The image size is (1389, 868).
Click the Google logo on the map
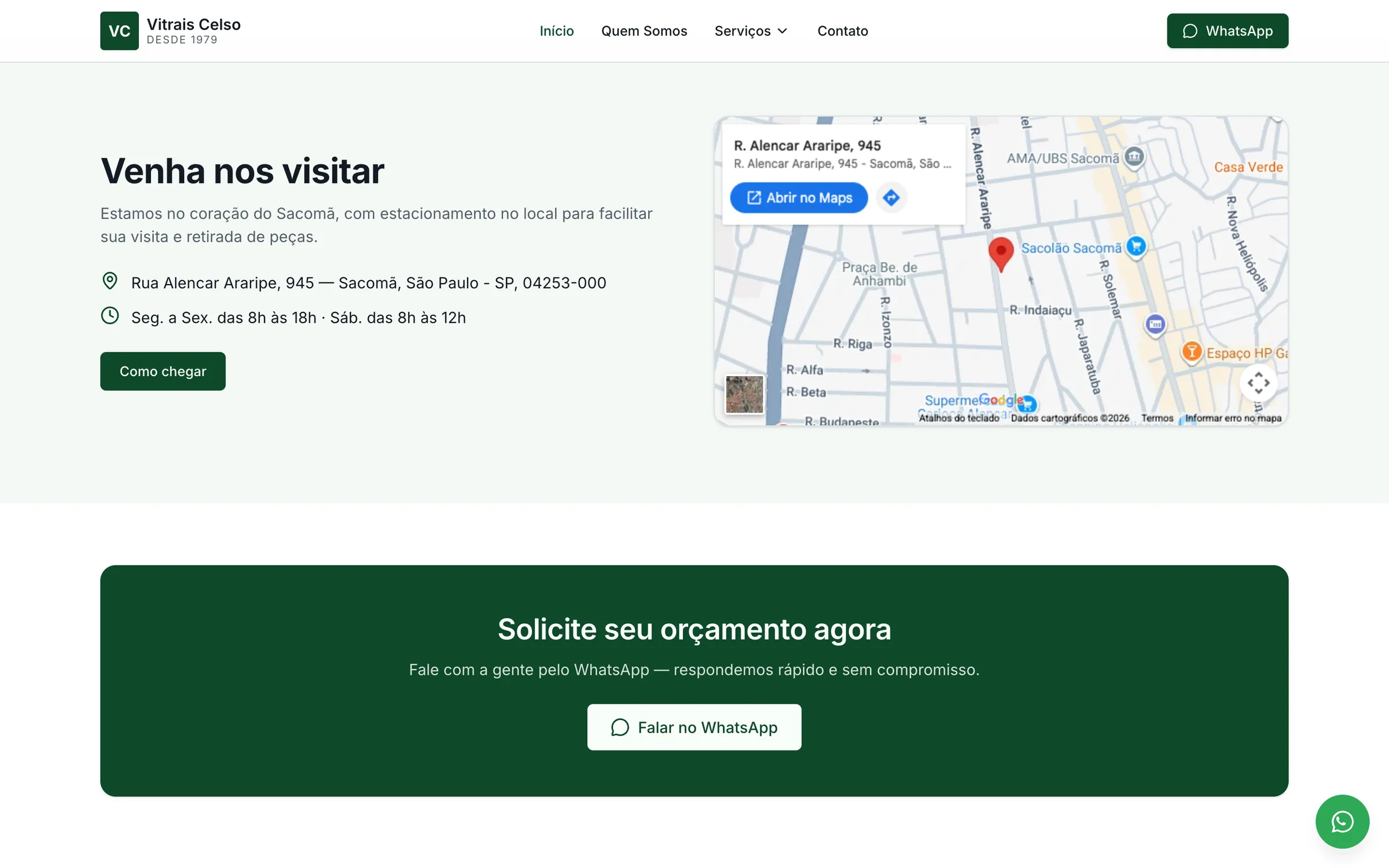[x=1001, y=400]
